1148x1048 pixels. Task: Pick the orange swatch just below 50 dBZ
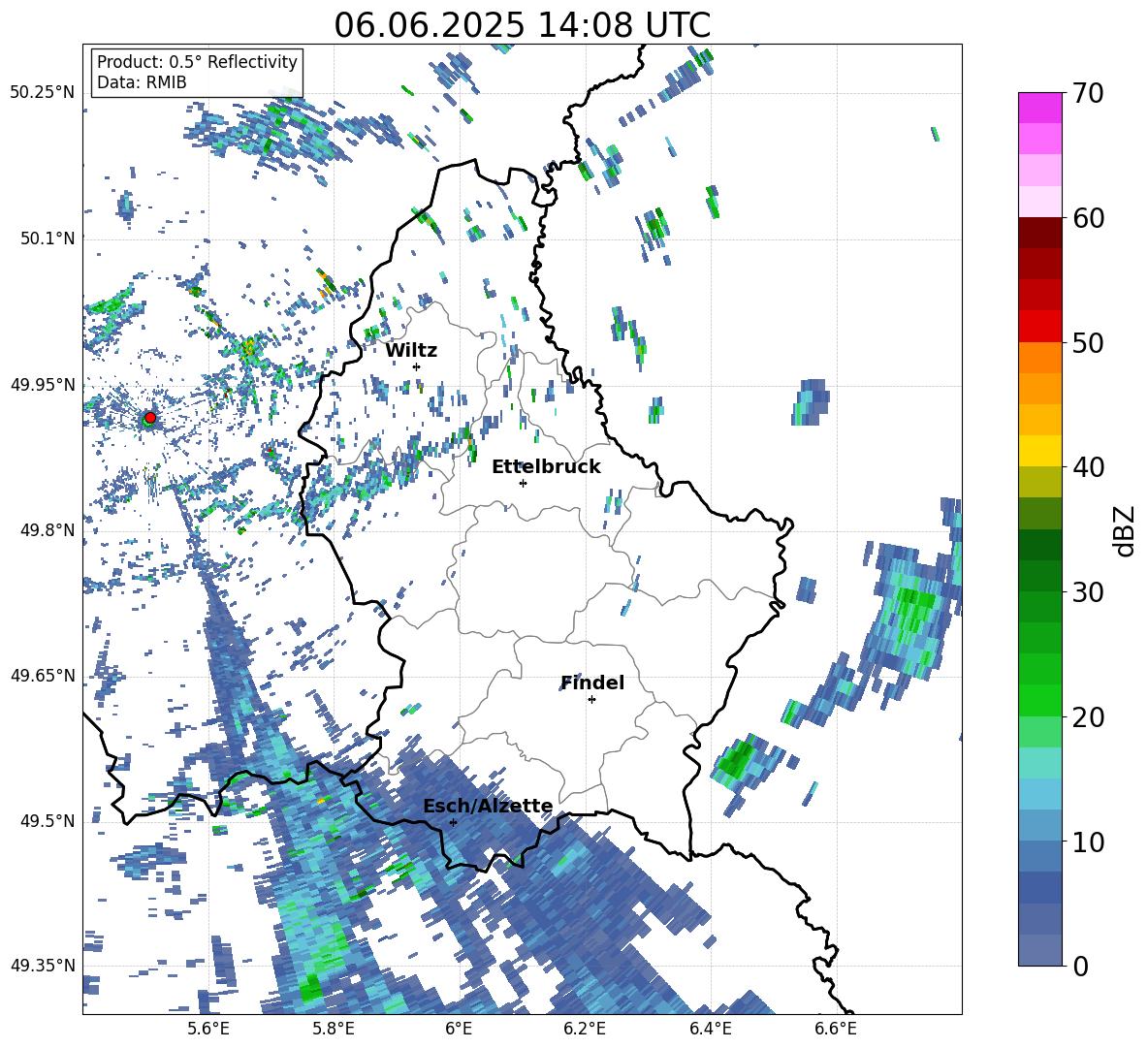(x=1039, y=358)
